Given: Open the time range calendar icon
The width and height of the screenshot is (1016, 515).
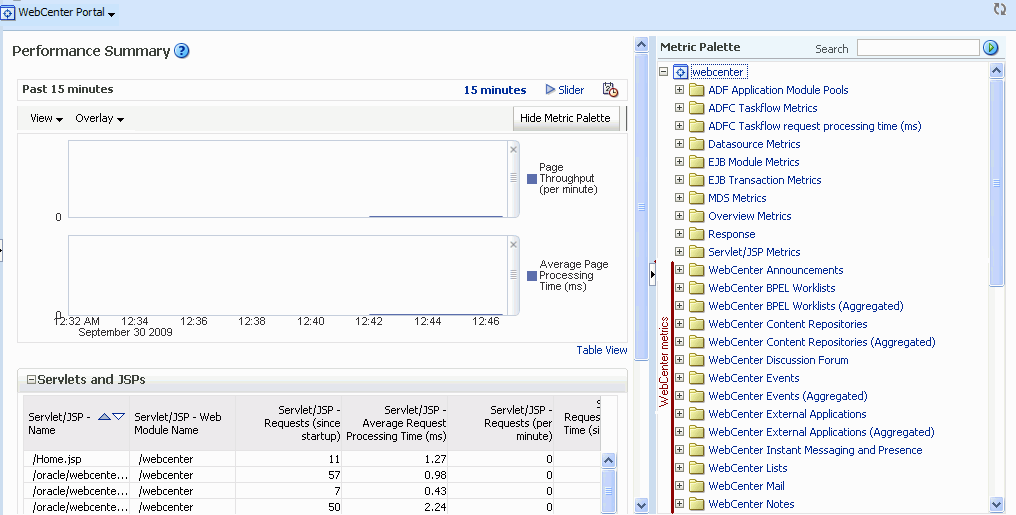Looking at the screenshot, I should pyautogui.click(x=610, y=89).
